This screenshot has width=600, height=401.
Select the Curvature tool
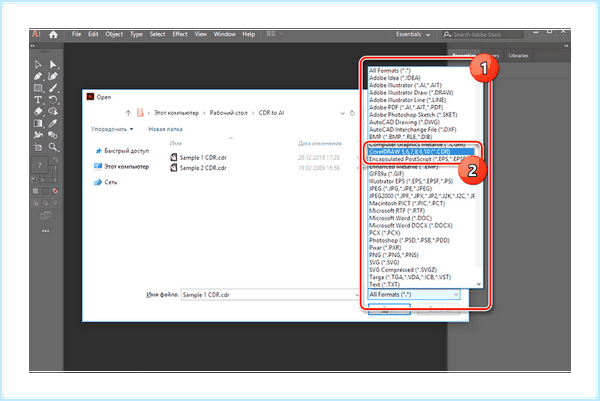pyautogui.click(x=53, y=76)
